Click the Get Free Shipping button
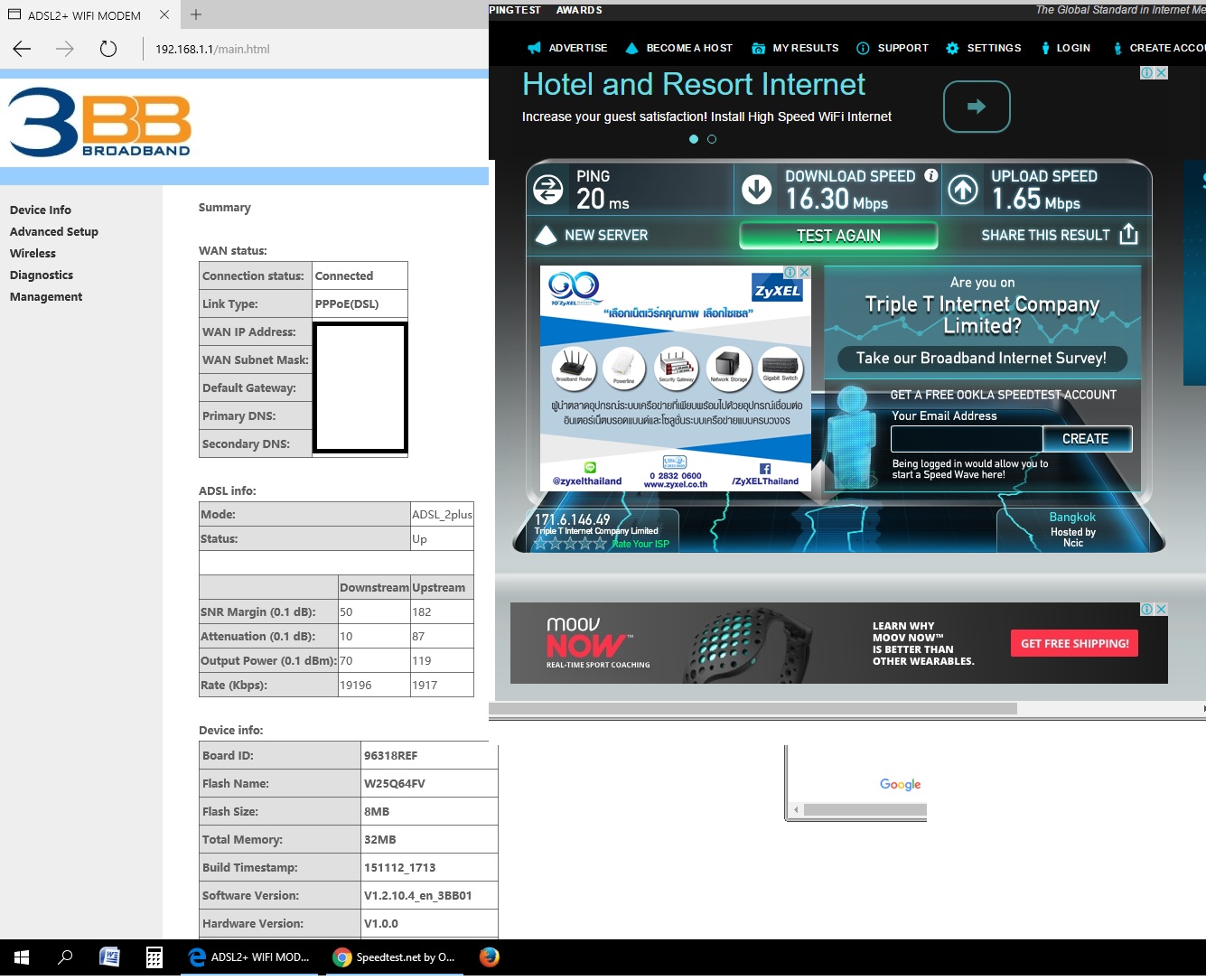The image size is (1206, 980). click(x=1075, y=643)
